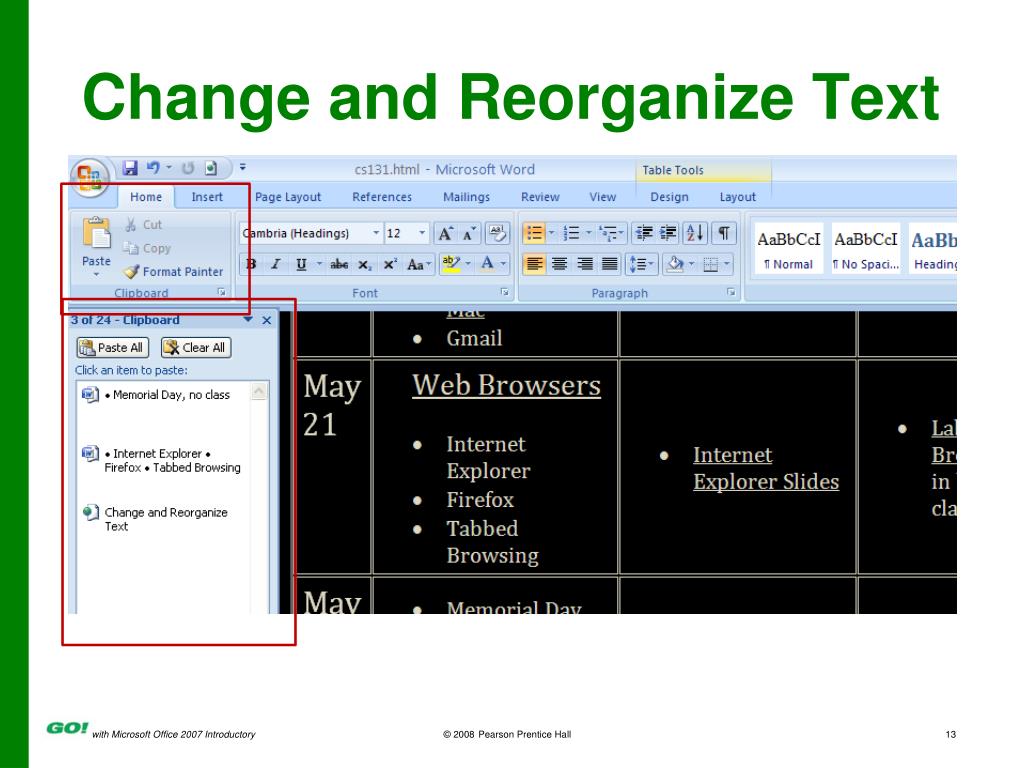
Task: Open the Office Button menu
Action: coord(90,176)
